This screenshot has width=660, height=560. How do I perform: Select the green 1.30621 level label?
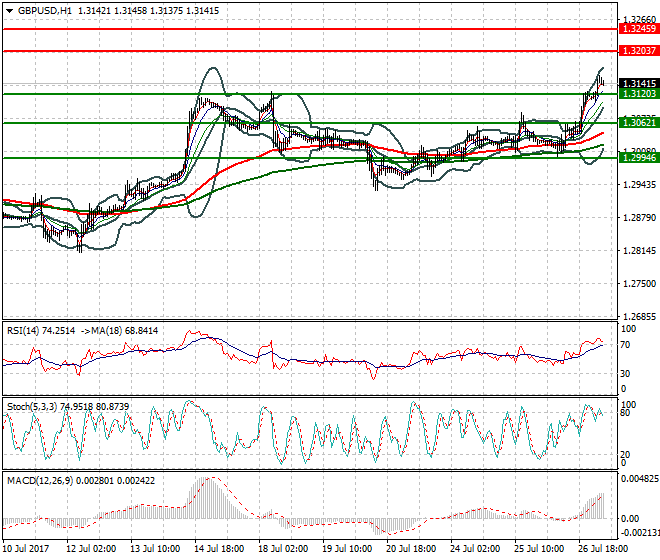[x=639, y=123]
